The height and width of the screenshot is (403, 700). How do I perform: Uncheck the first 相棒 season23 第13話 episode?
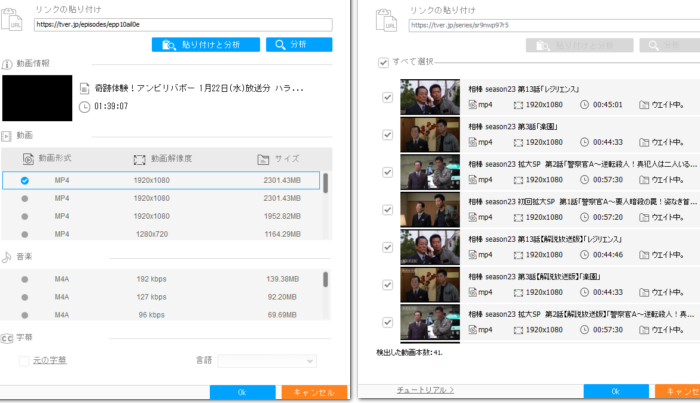387,97
